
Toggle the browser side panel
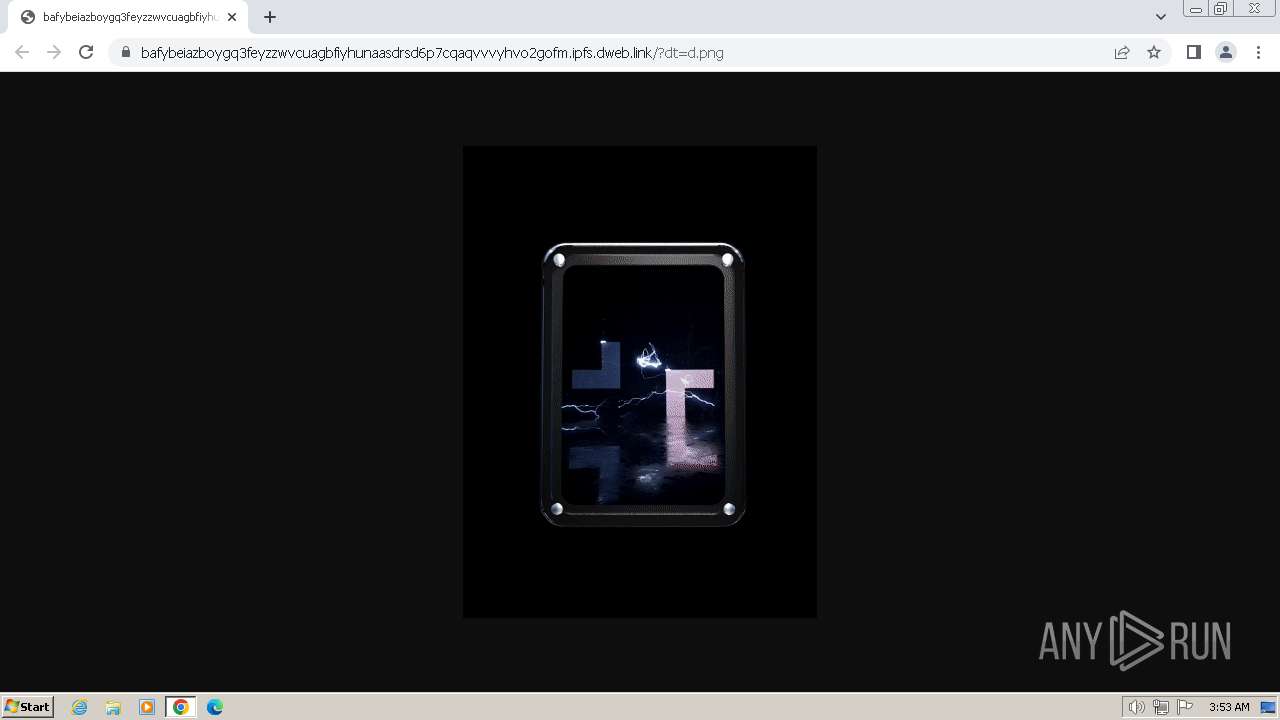(1193, 53)
